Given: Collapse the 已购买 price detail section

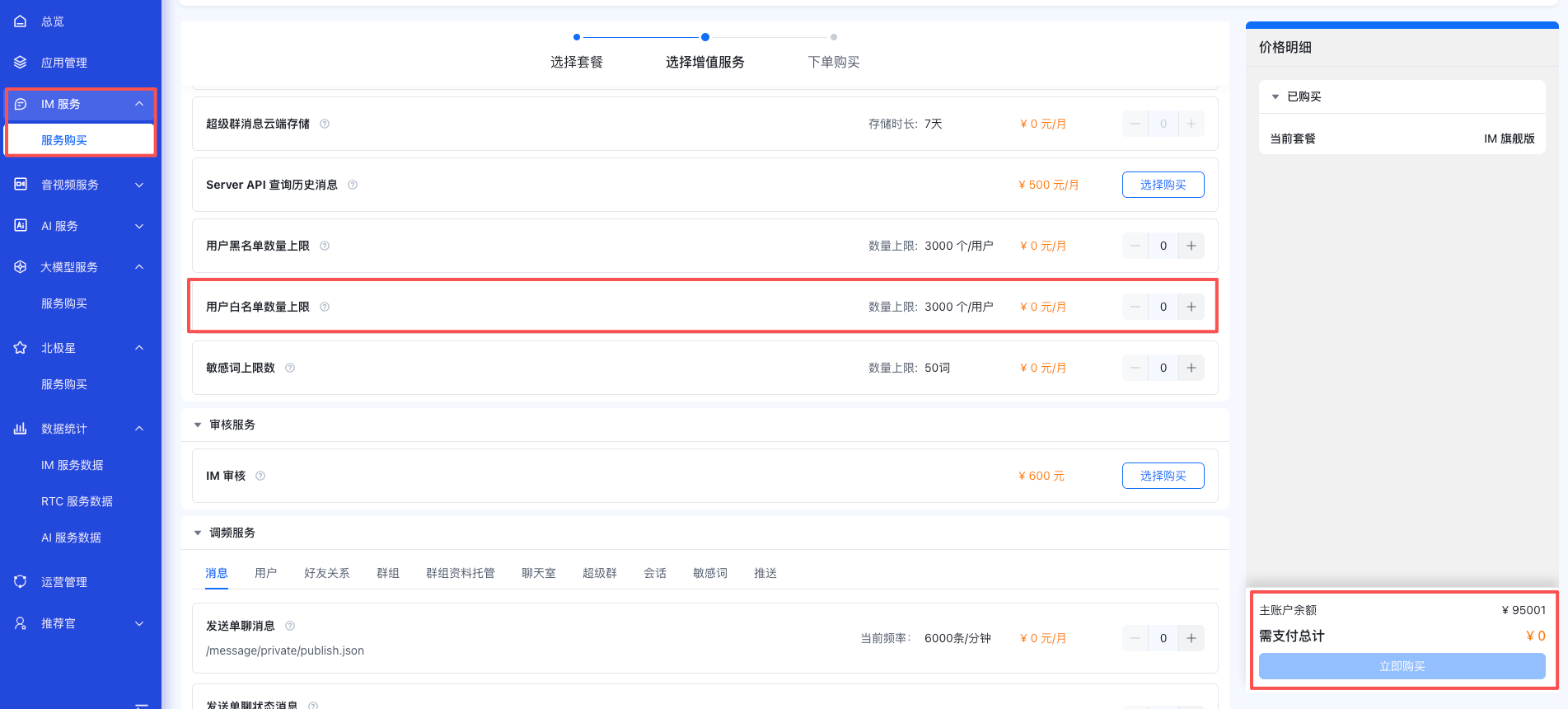Looking at the screenshot, I should [1275, 96].
